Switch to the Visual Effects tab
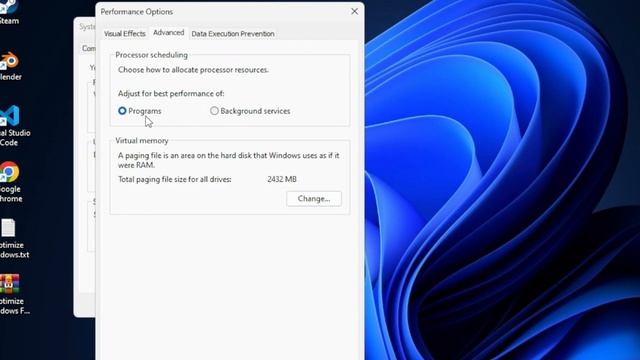 [x=125, y=33]
